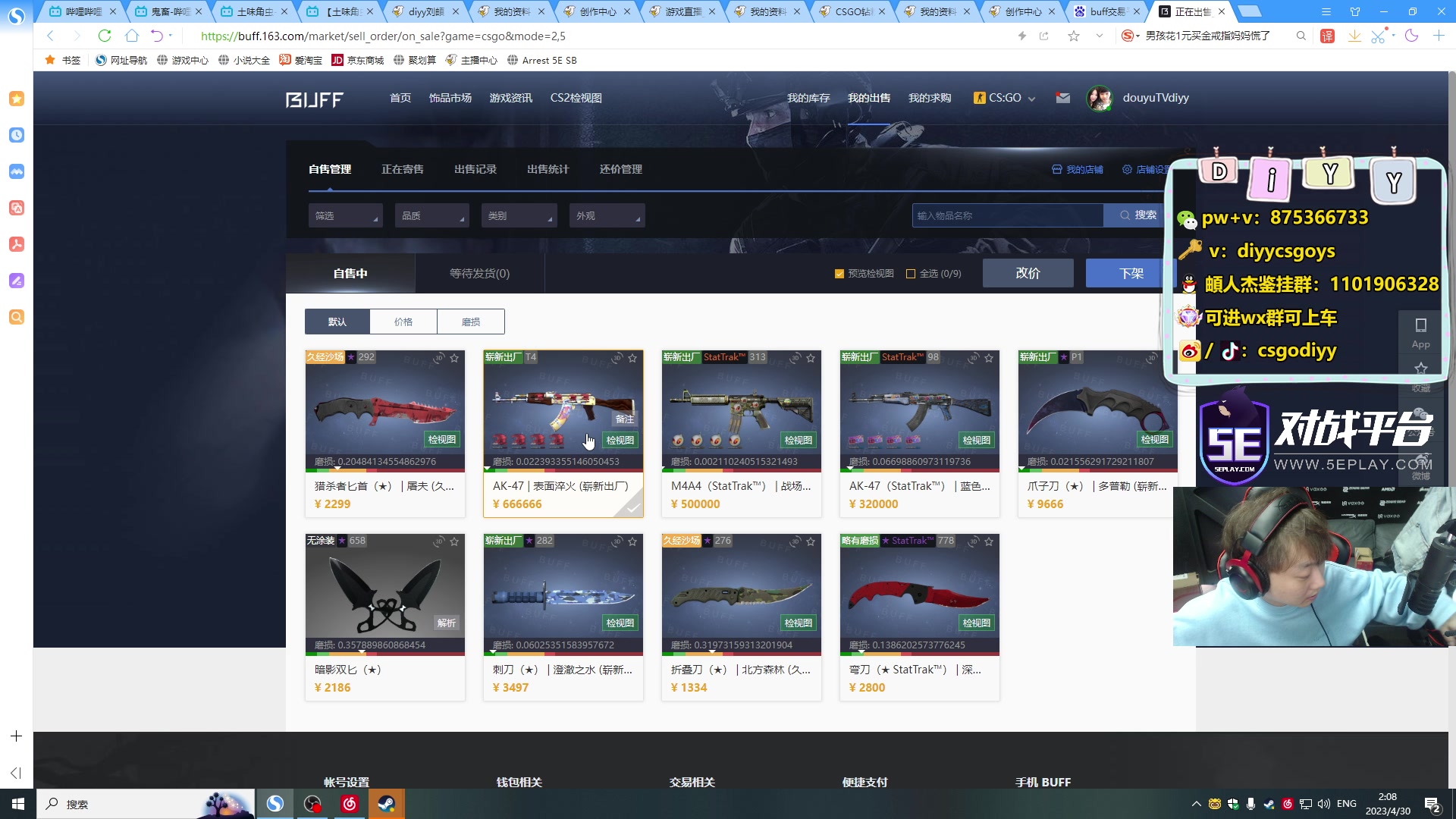
Task: Open the notification center icon
Action: [1432, 804]
